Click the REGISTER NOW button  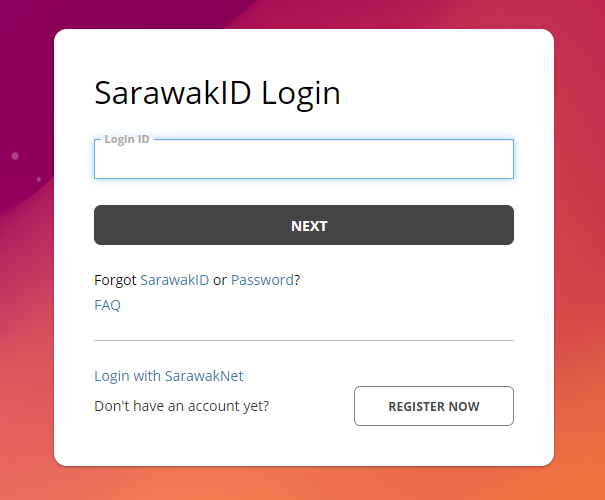point(433,406)
